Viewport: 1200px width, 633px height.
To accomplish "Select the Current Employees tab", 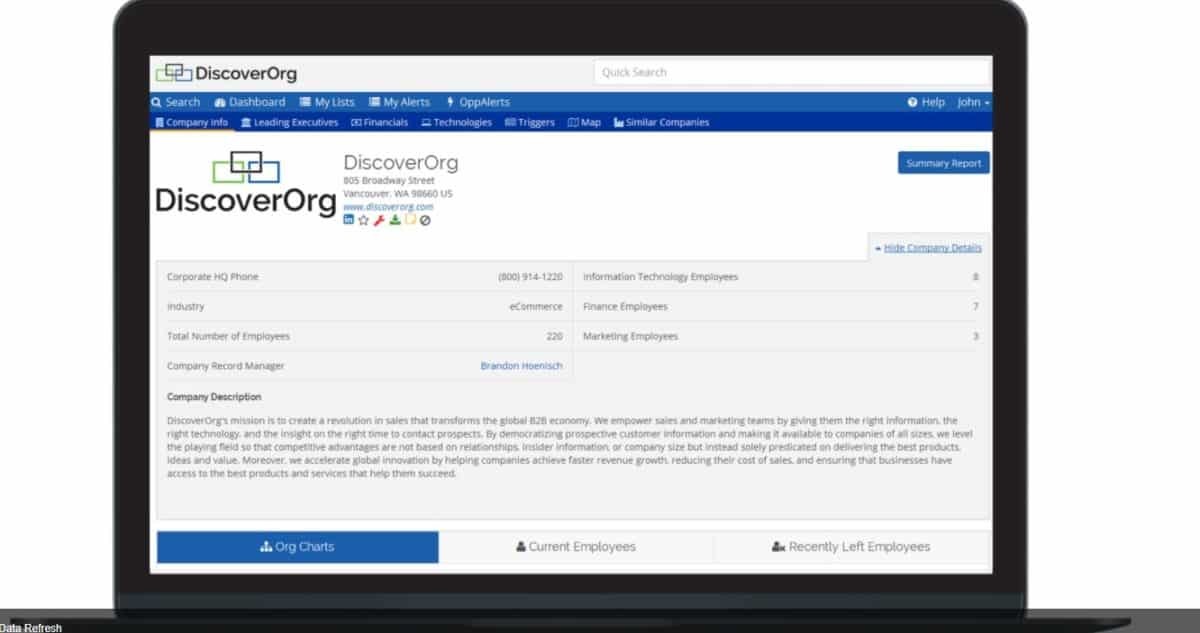I will (576, 547).
